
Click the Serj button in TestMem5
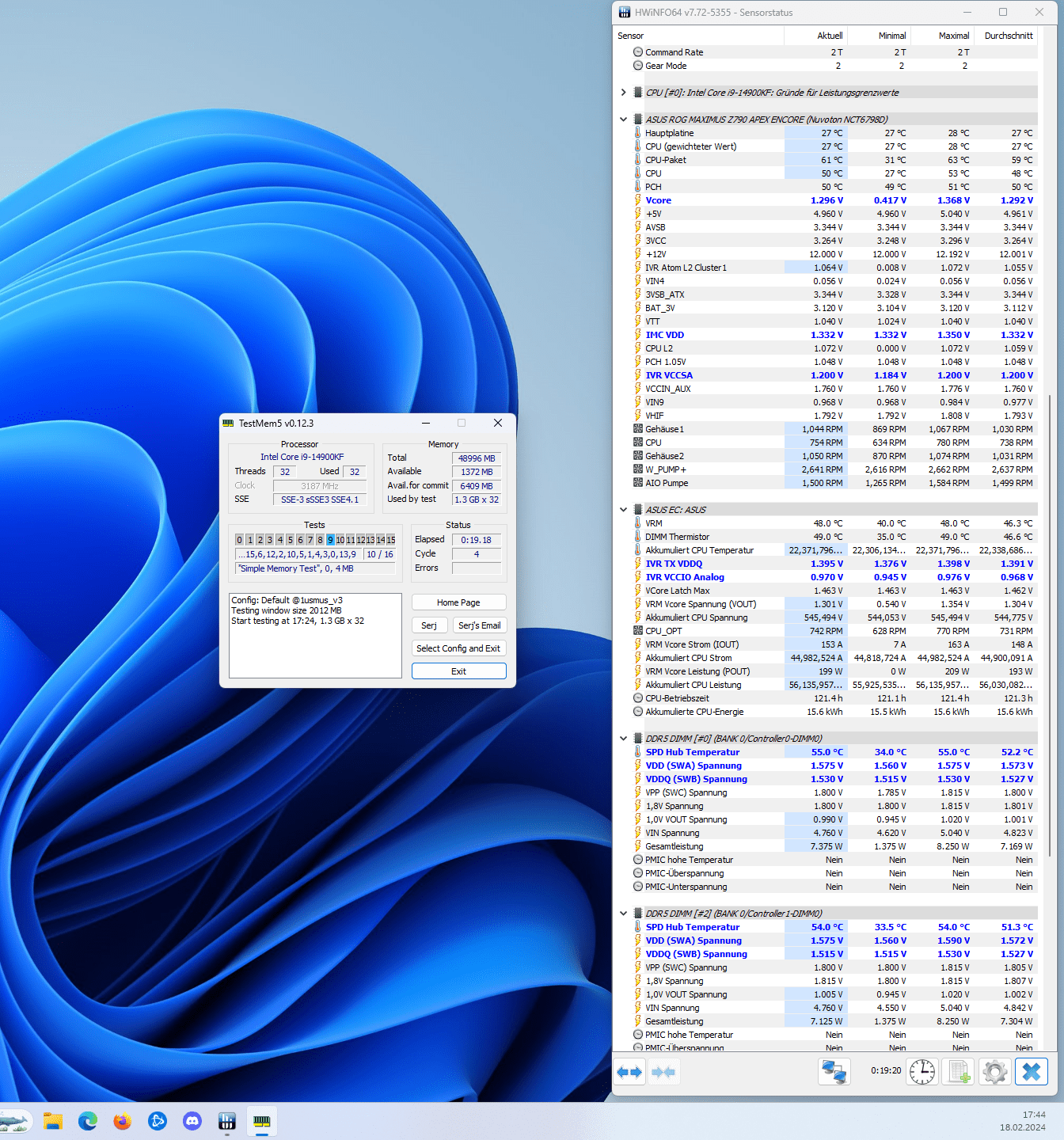[x=429, y=625]
